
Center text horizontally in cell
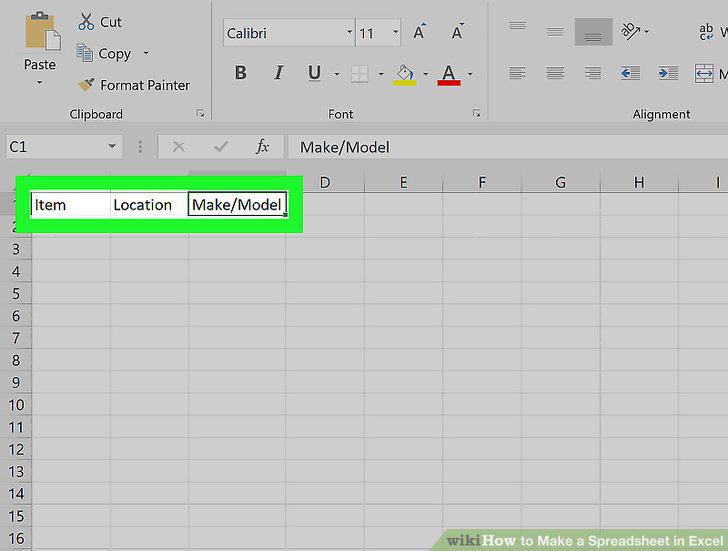pyautogui.click(x=555, y=73)
